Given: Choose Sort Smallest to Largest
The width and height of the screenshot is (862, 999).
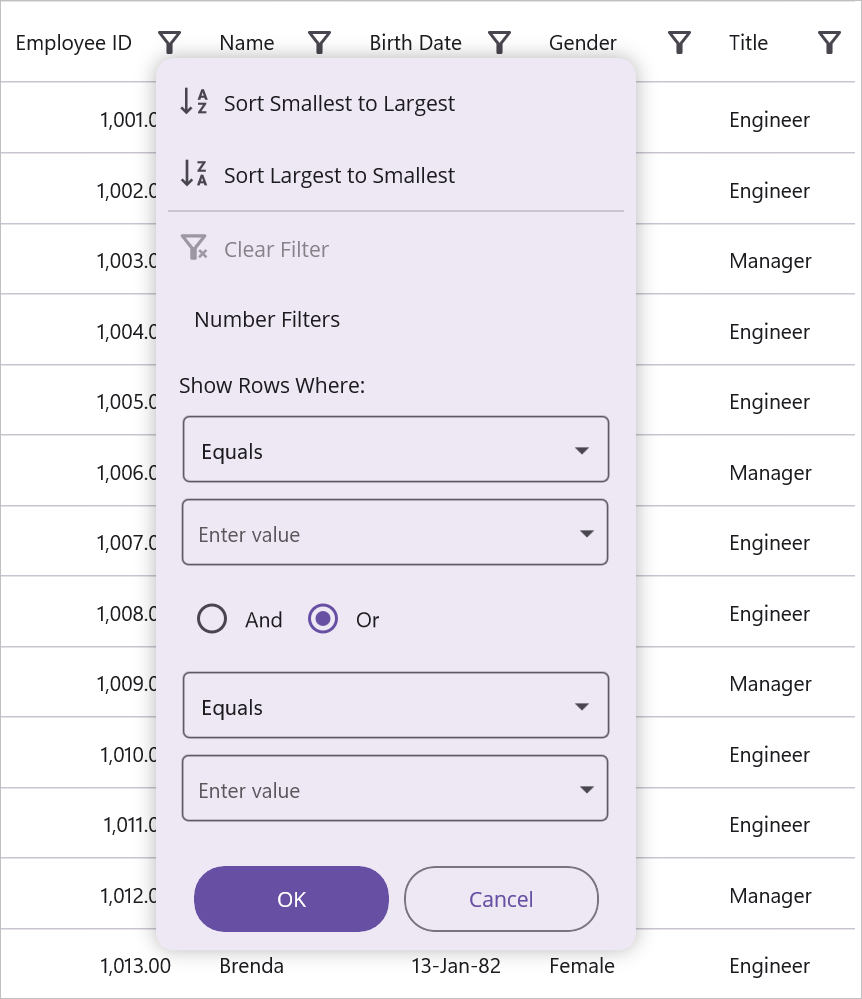Looking at the screenshot, I should tap(340, 102).
